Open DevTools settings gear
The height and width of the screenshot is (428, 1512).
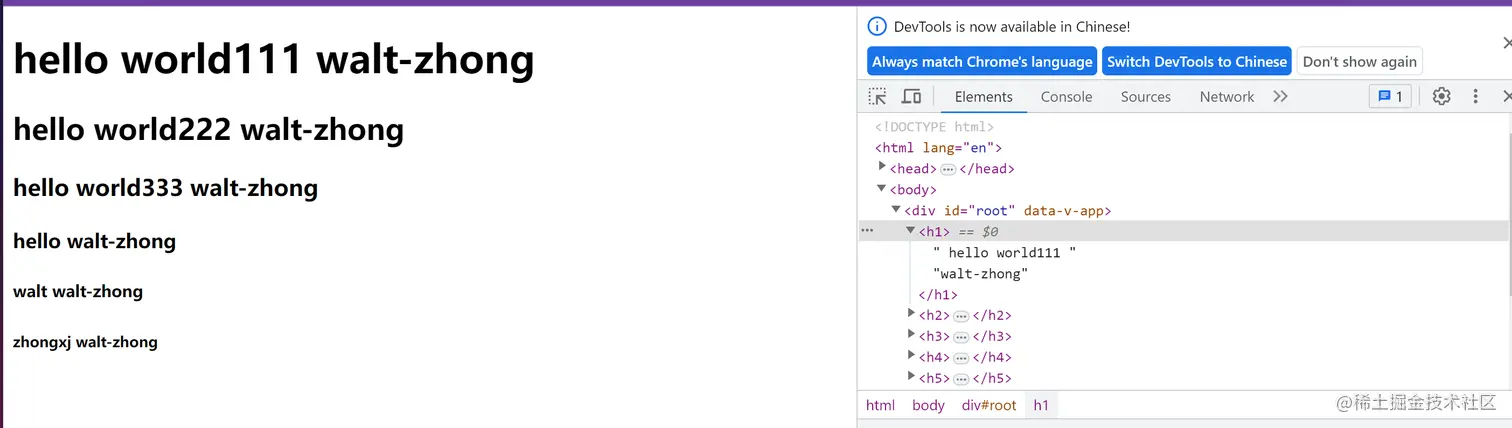coord(1441,96)
